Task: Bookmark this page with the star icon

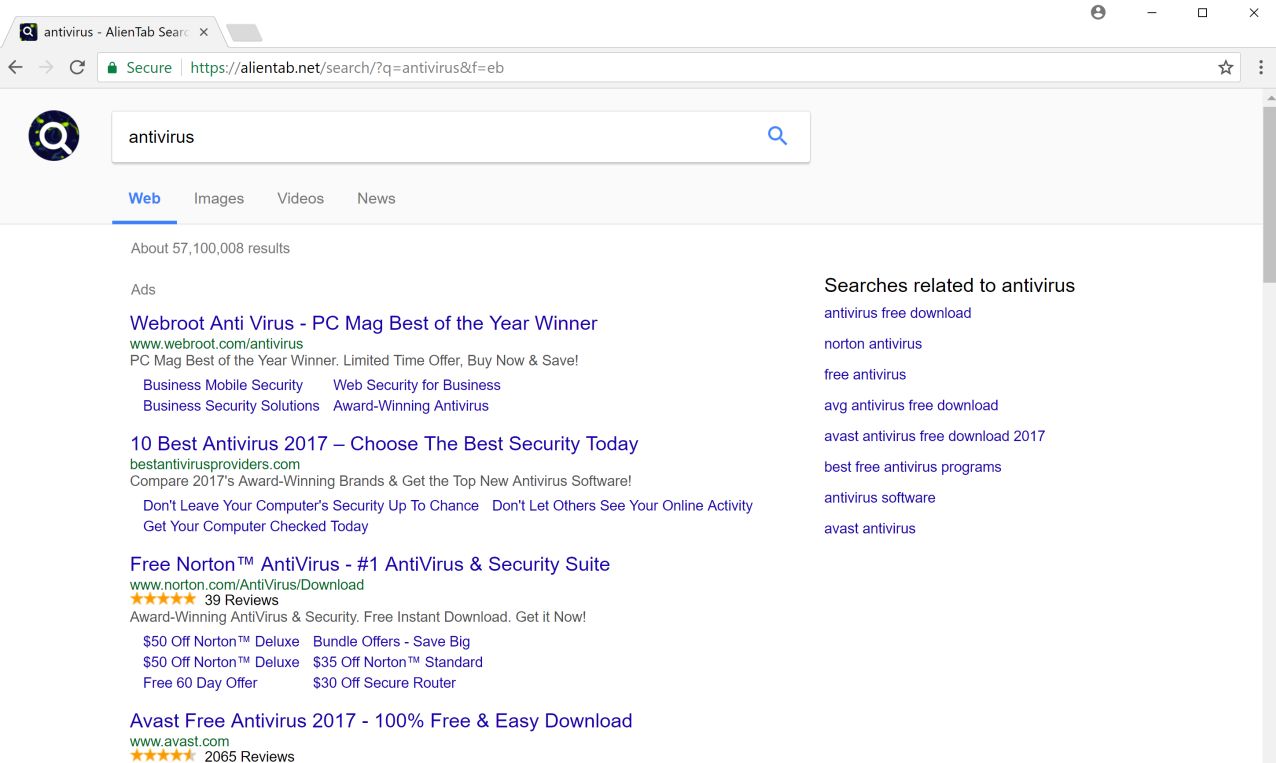Action: [1225, 67]
